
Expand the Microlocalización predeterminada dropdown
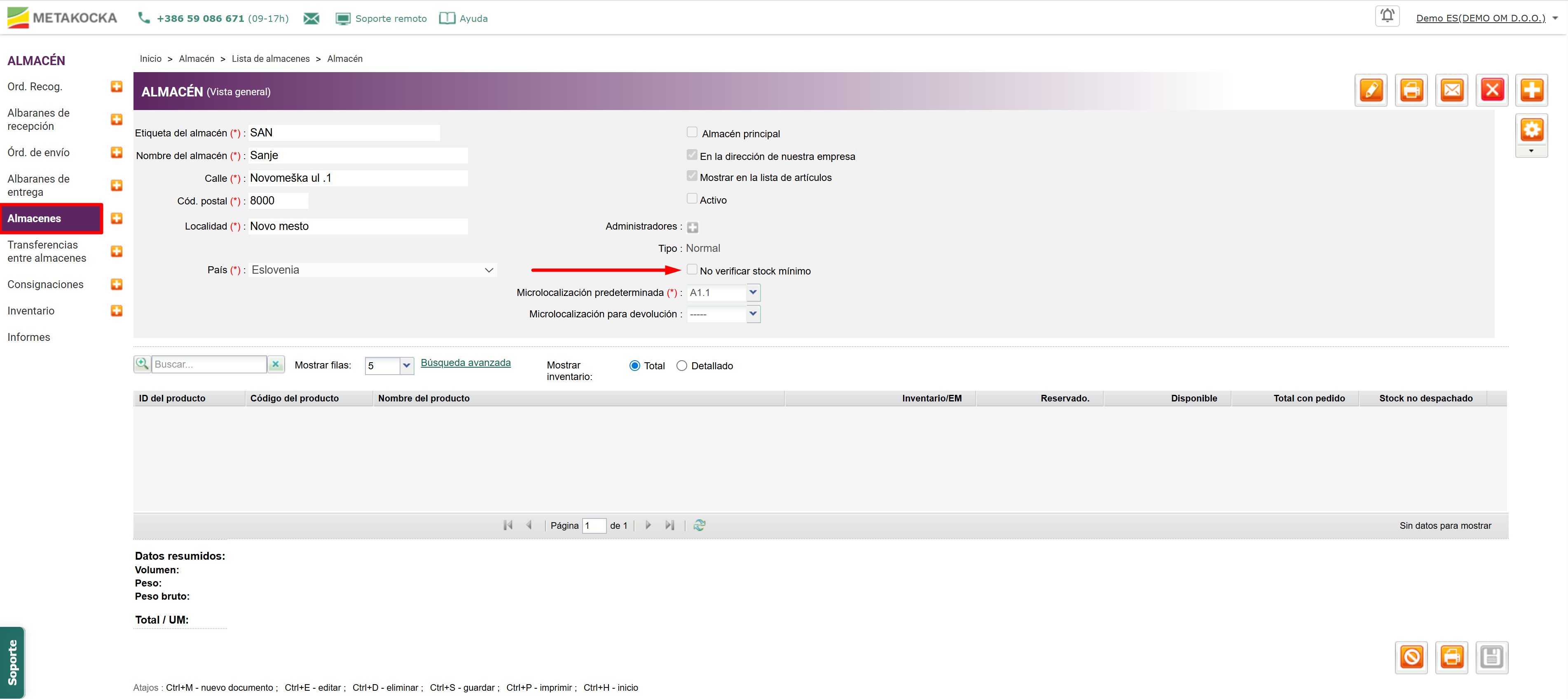pyautogui.click(x=753, y=293)
